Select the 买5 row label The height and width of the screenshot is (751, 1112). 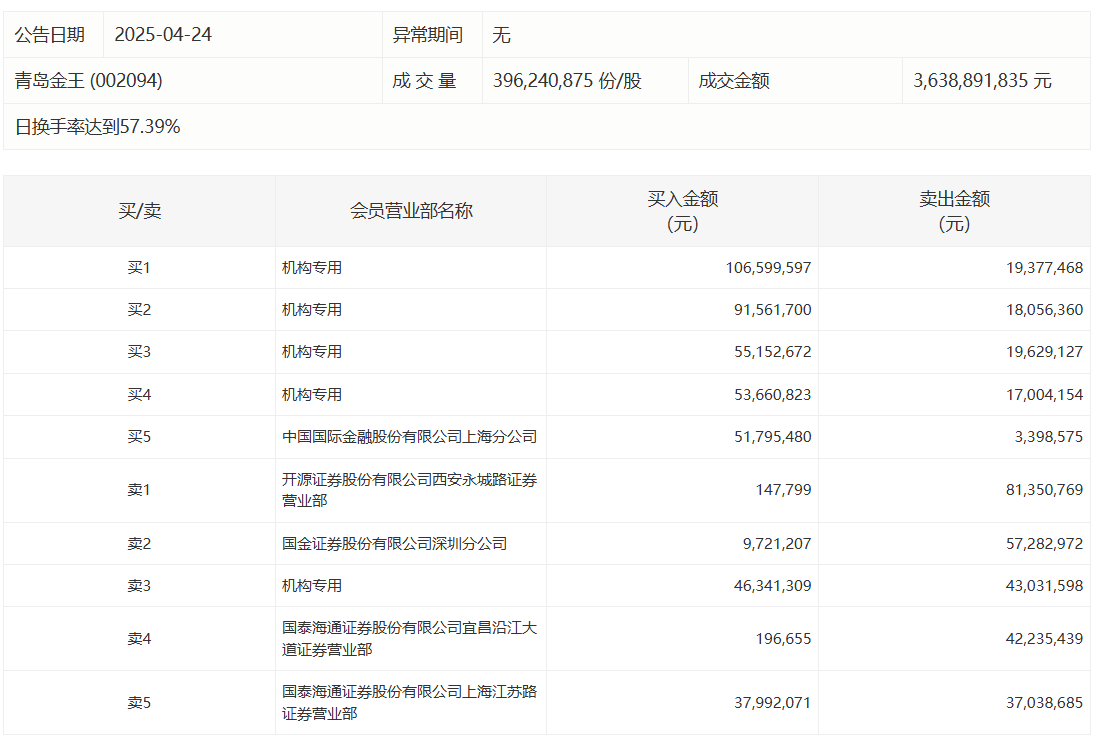click(139, 437)
